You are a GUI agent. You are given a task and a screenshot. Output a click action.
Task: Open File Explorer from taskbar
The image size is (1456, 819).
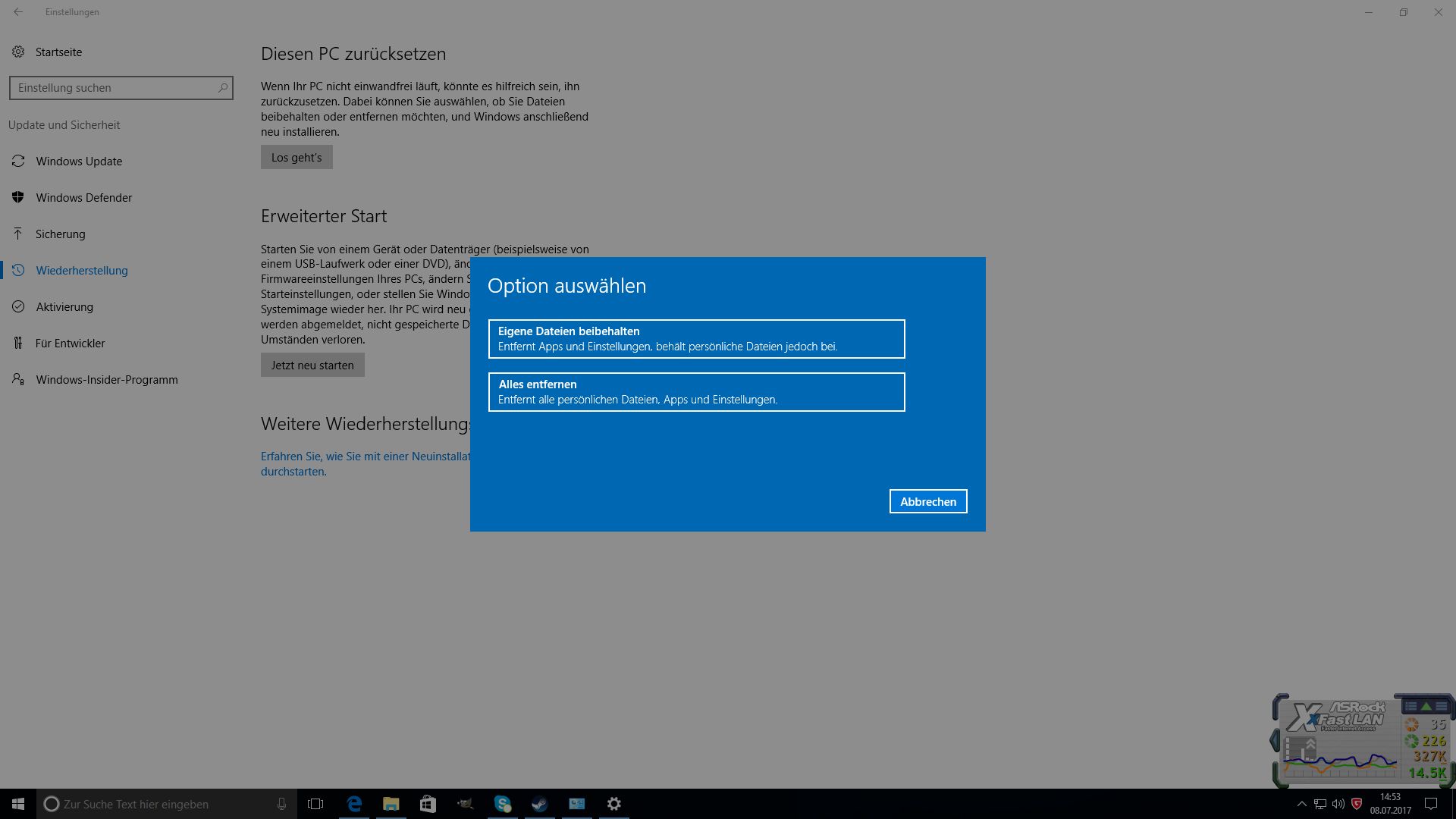click(x=391, y=804)
